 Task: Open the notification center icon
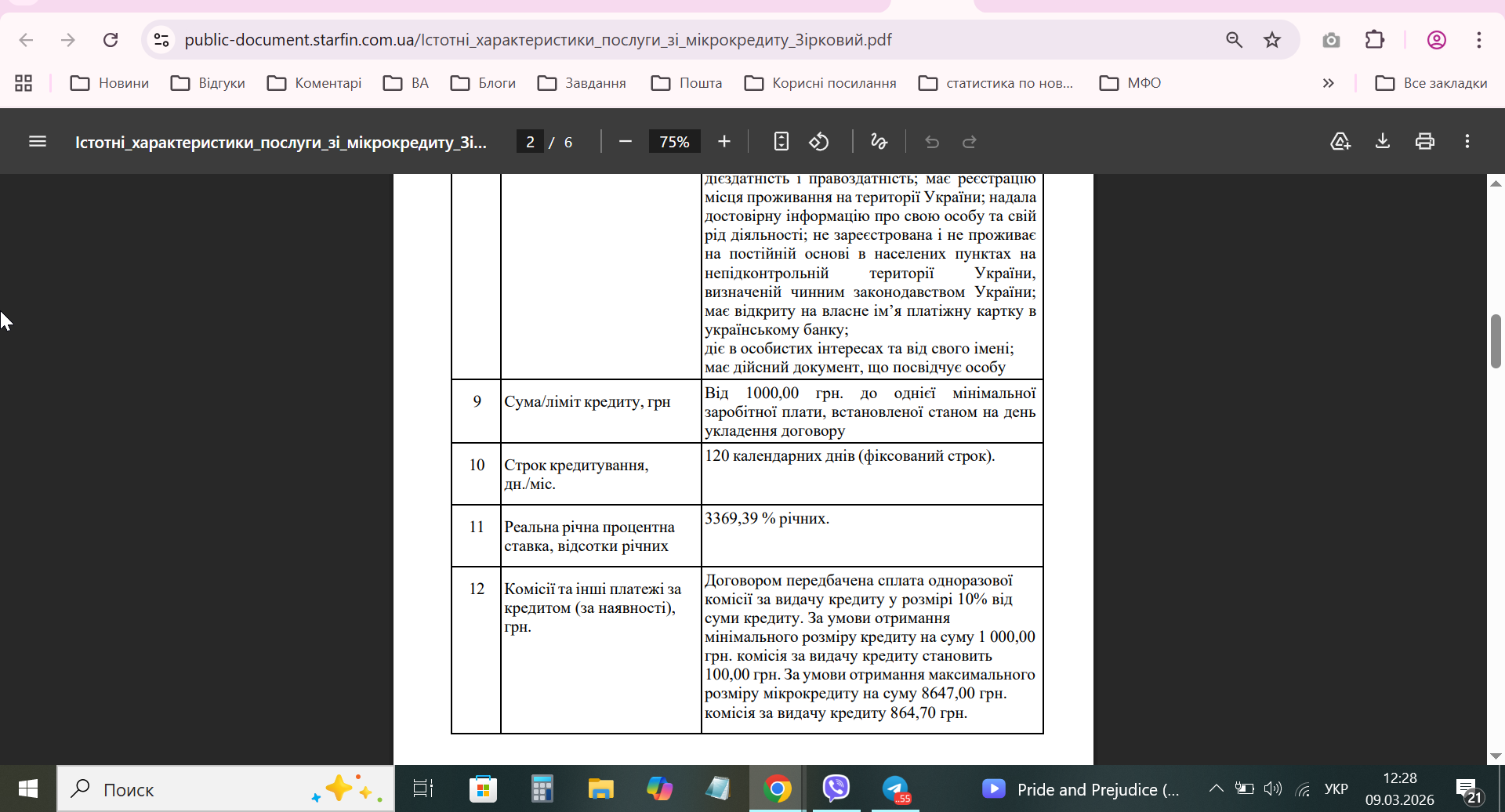[1468, 790]
